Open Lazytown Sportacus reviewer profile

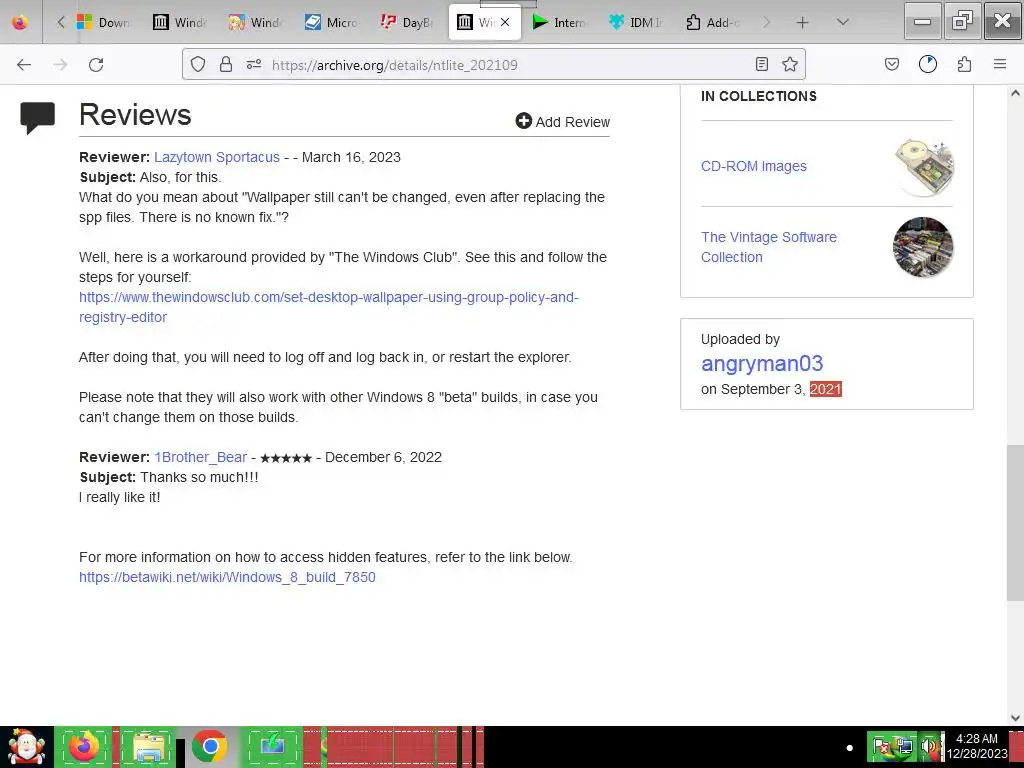pos(217,157)
